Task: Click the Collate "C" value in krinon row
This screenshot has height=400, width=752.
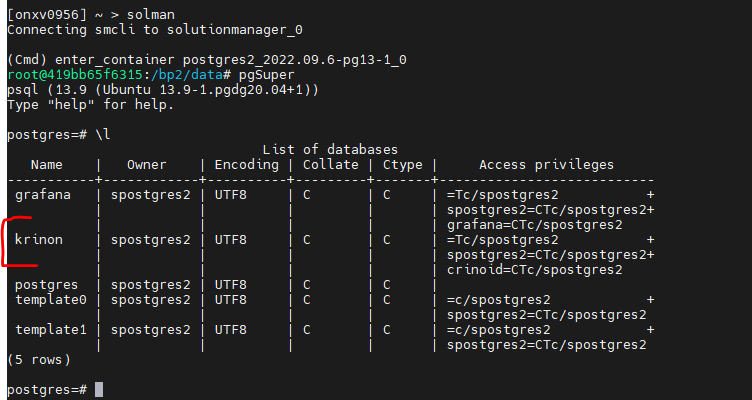Action: 307,239
